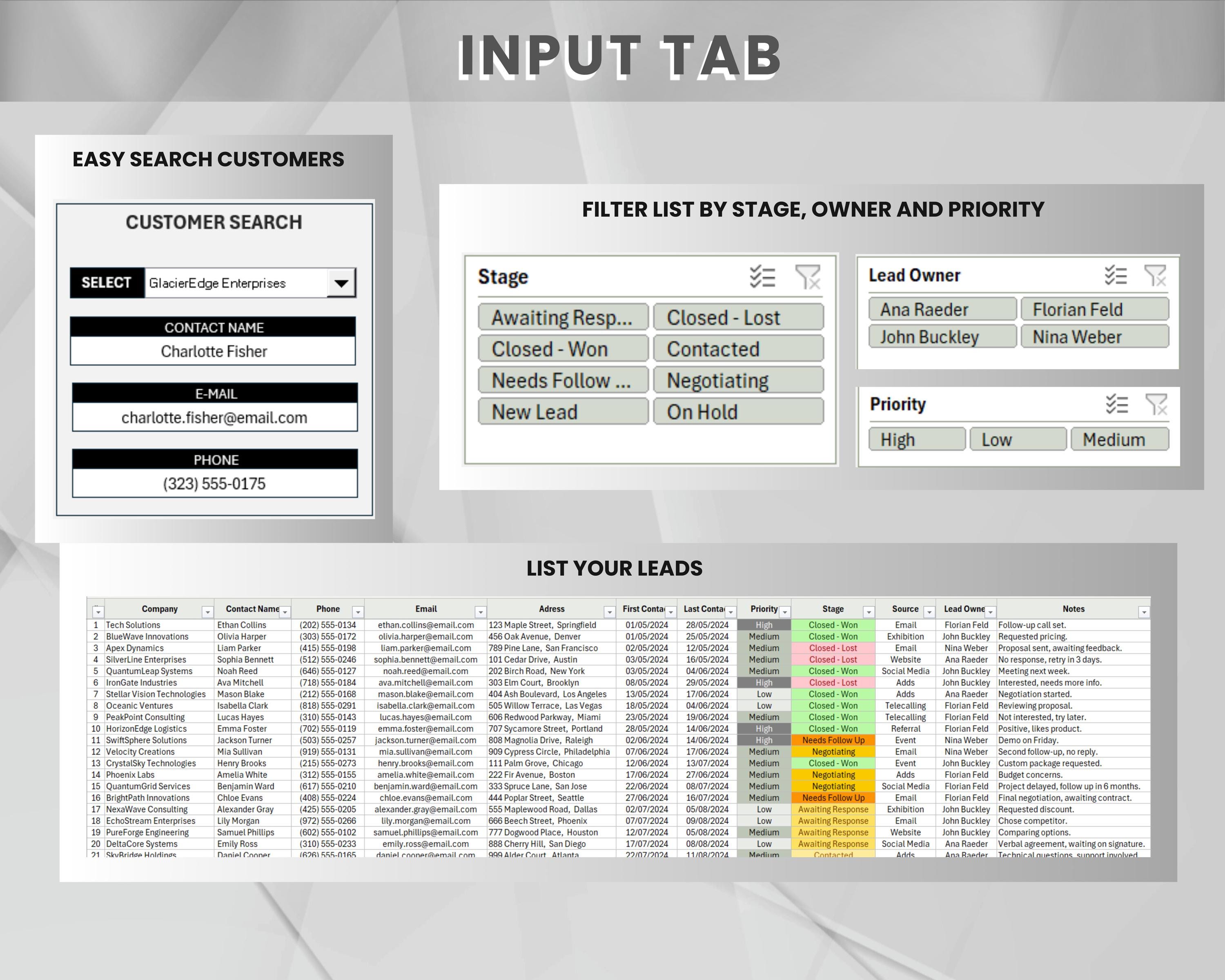Click the IronGate Industries cell
Screen dimensions: 1225x980
point(159,682)
